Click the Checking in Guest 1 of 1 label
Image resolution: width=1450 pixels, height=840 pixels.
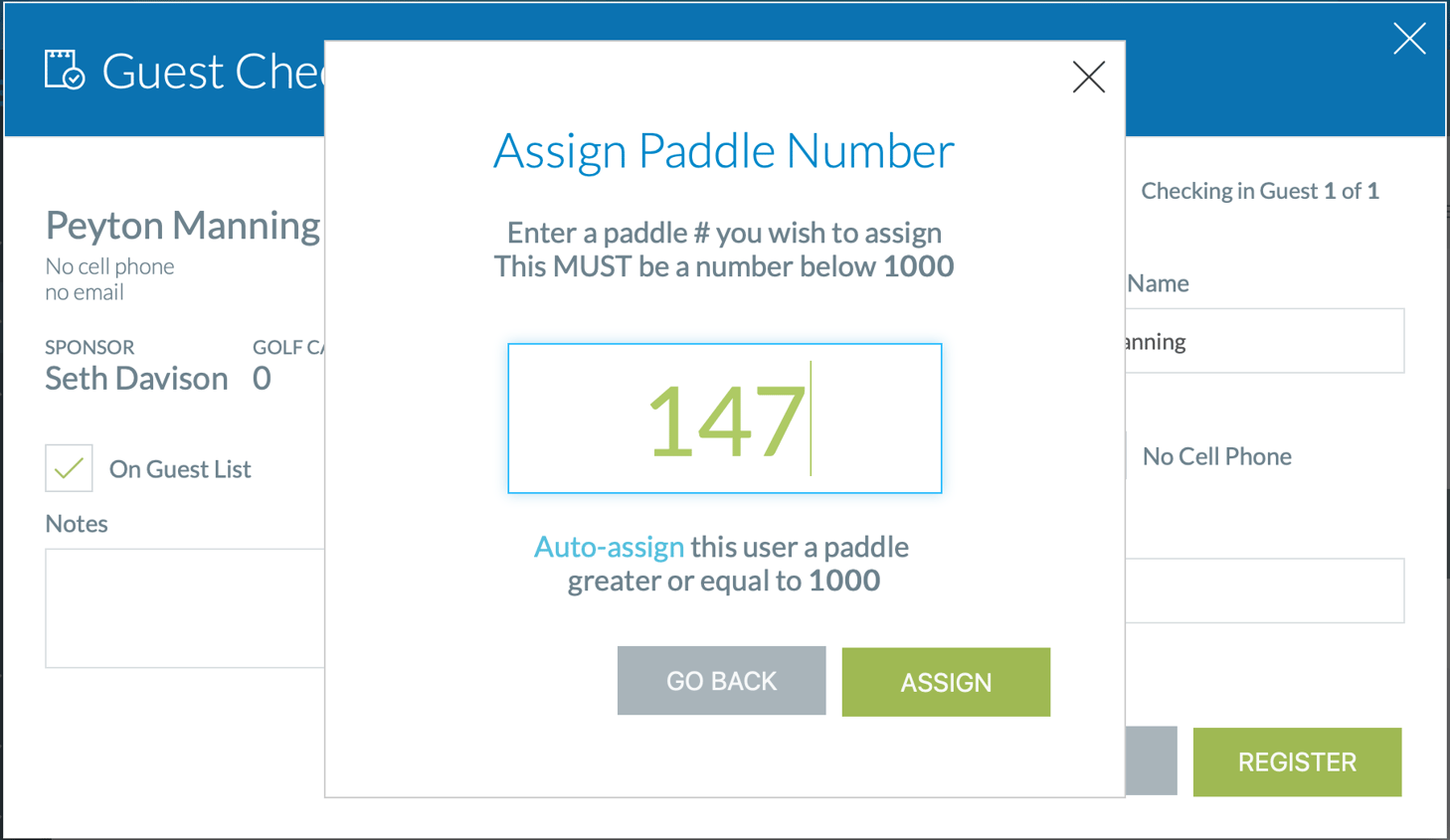pos(1259,190)
